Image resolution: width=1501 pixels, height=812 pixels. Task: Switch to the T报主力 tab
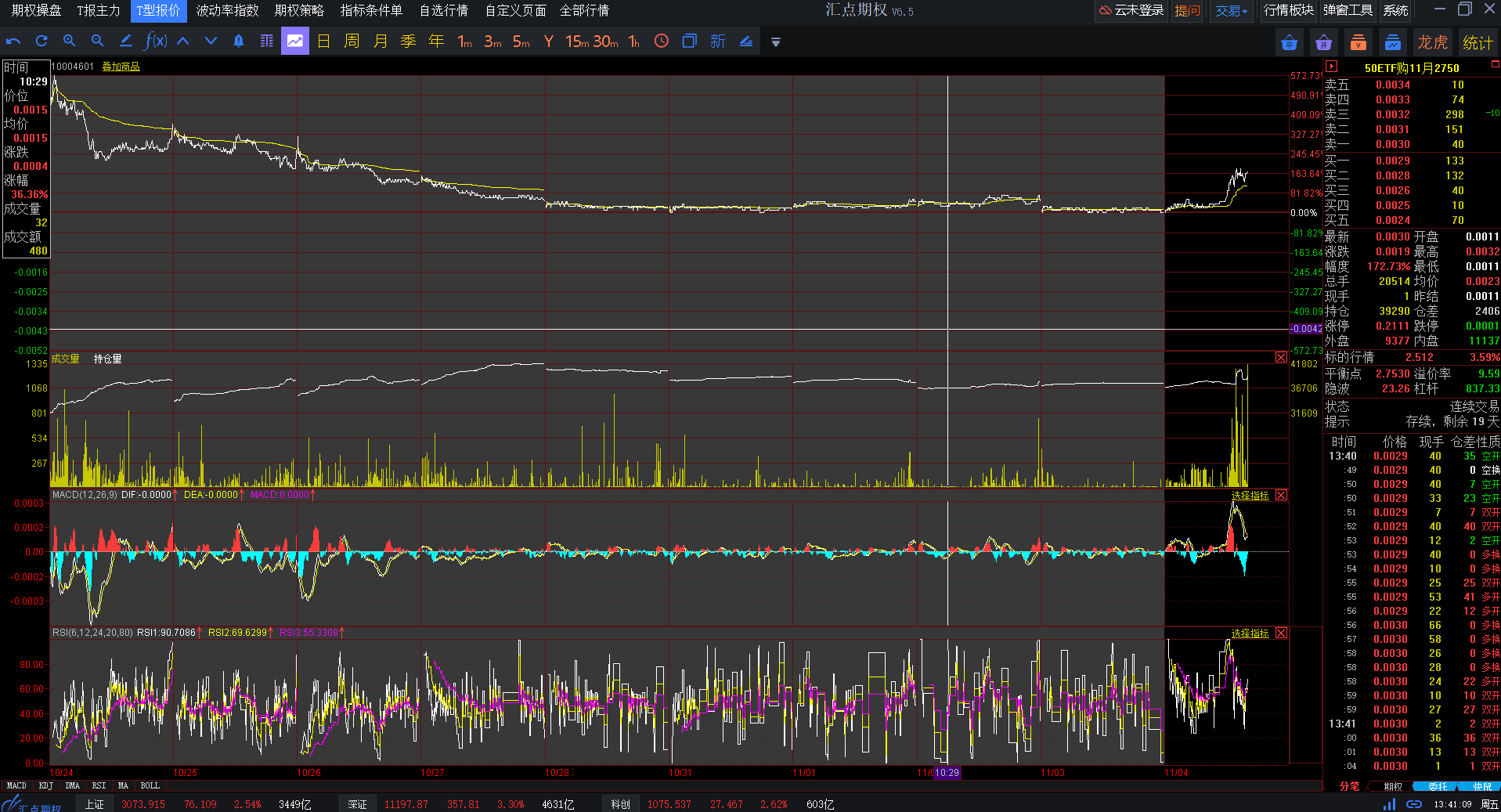coord(99,10)
